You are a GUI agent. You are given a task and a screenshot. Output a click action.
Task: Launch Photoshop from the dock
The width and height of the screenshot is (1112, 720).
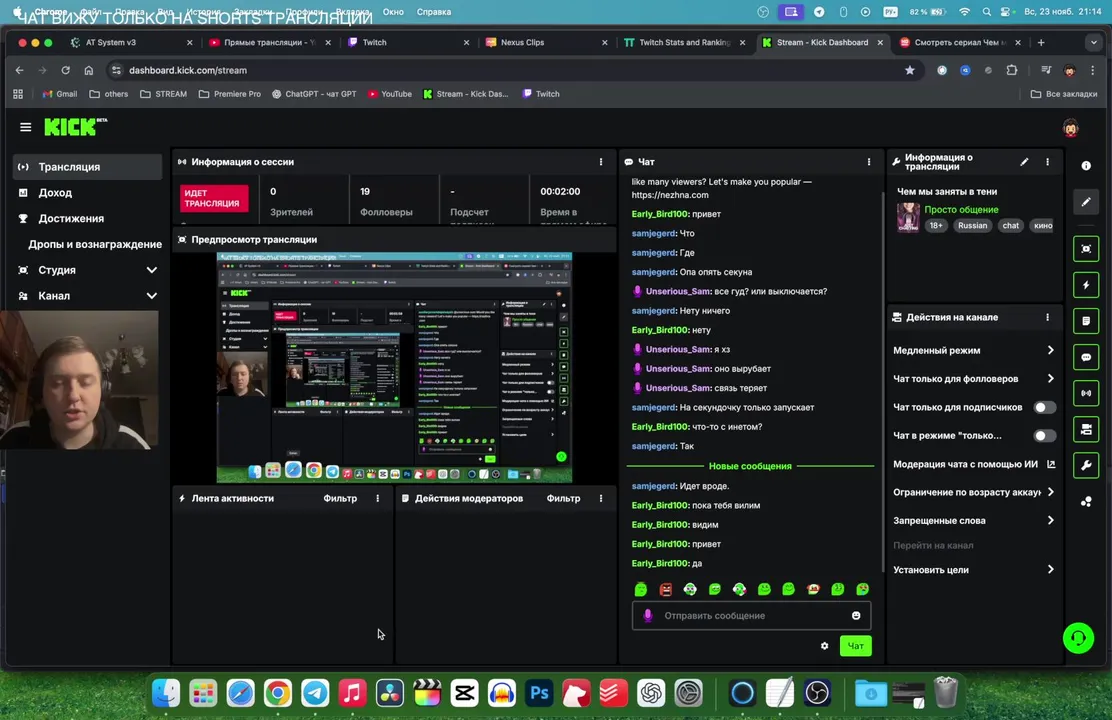point(539,693)
